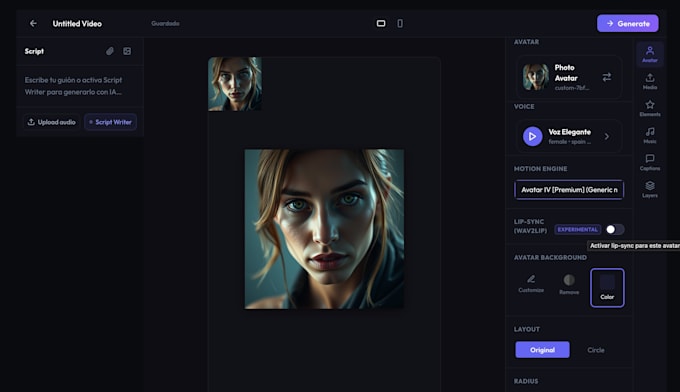Choose Remove avatar background
The image size is (680, 392).
point(569,285)
